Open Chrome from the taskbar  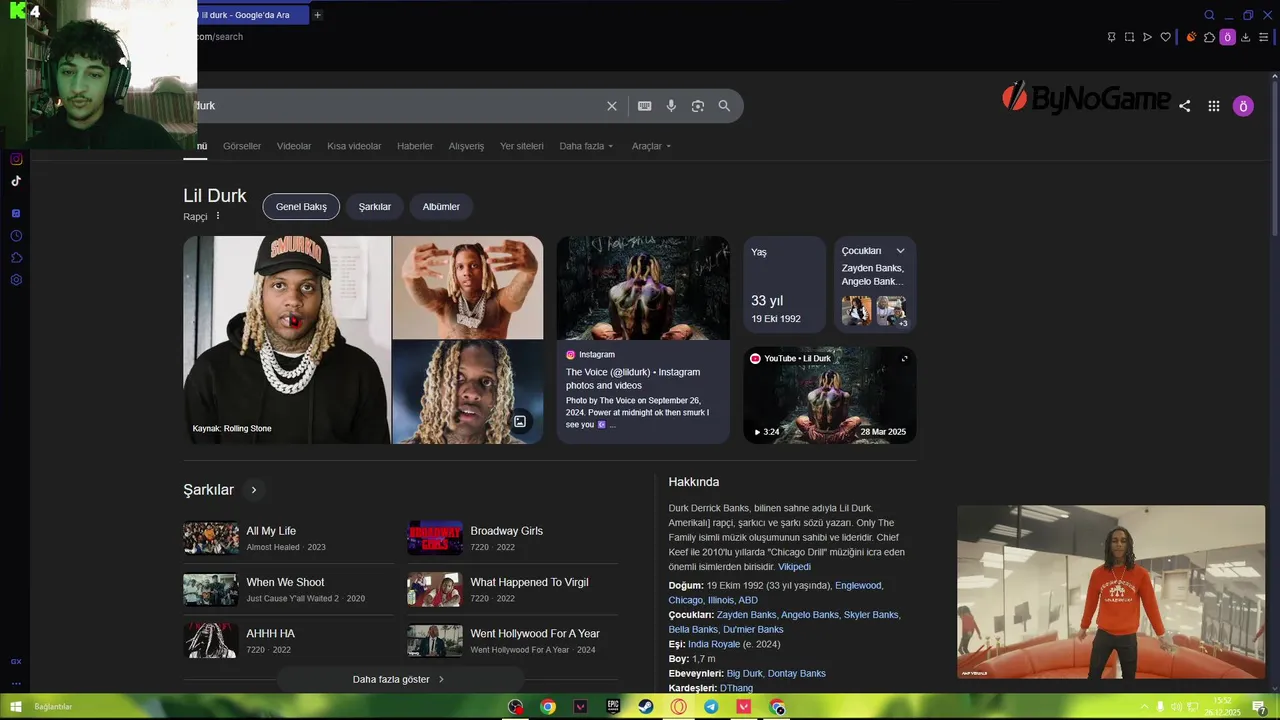(x=548, y=707)
